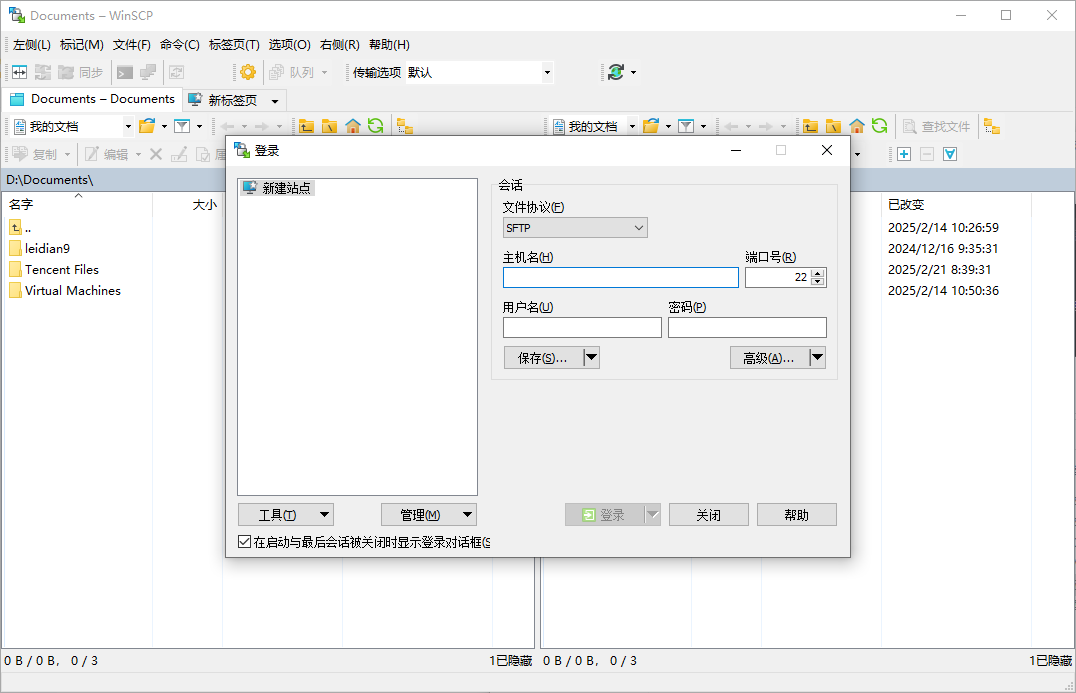This screenshot has height=693, width=1076.
Task: Click the plus select files icon
Action: 904,154
